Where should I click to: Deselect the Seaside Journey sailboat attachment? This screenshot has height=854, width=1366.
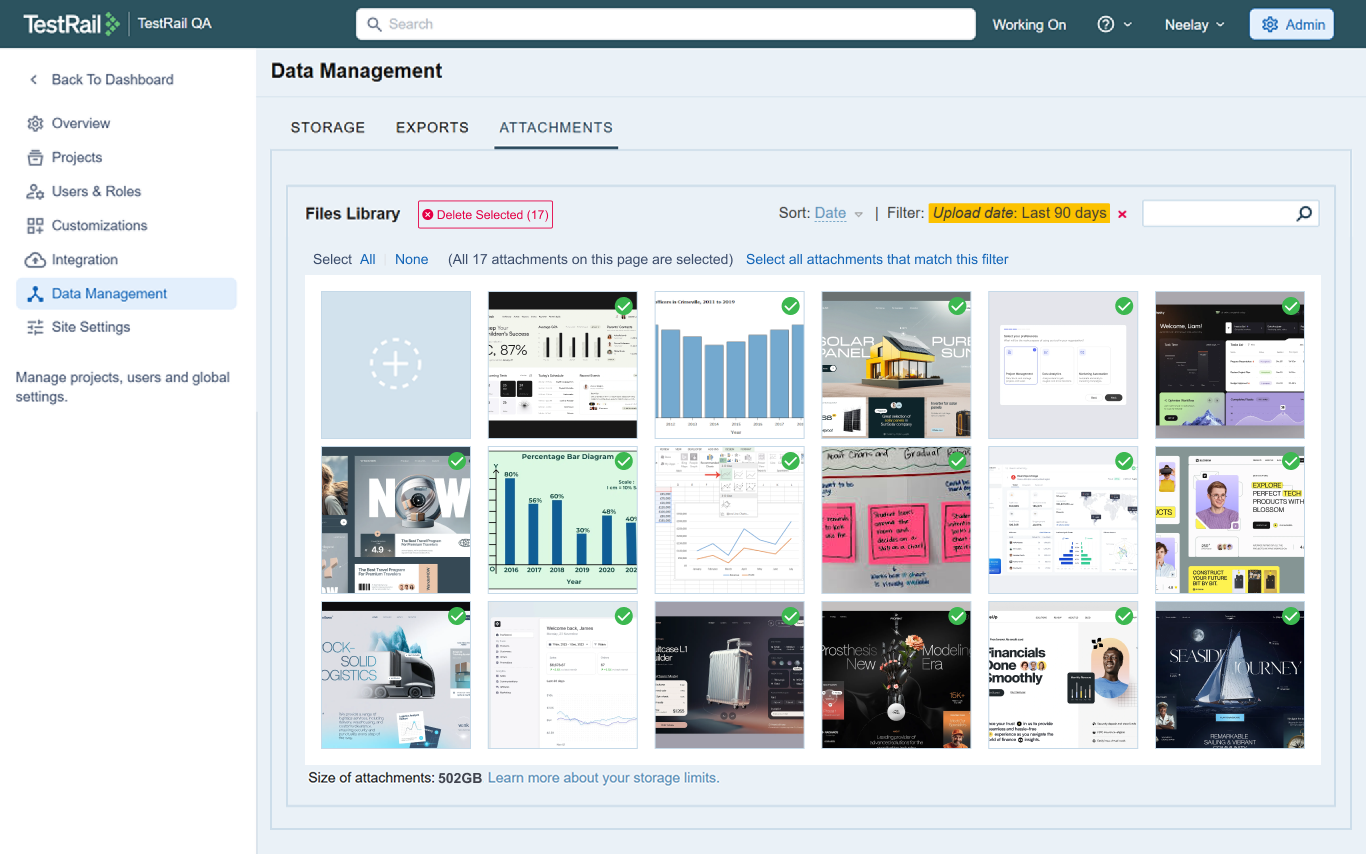[x=1290, y=616]
